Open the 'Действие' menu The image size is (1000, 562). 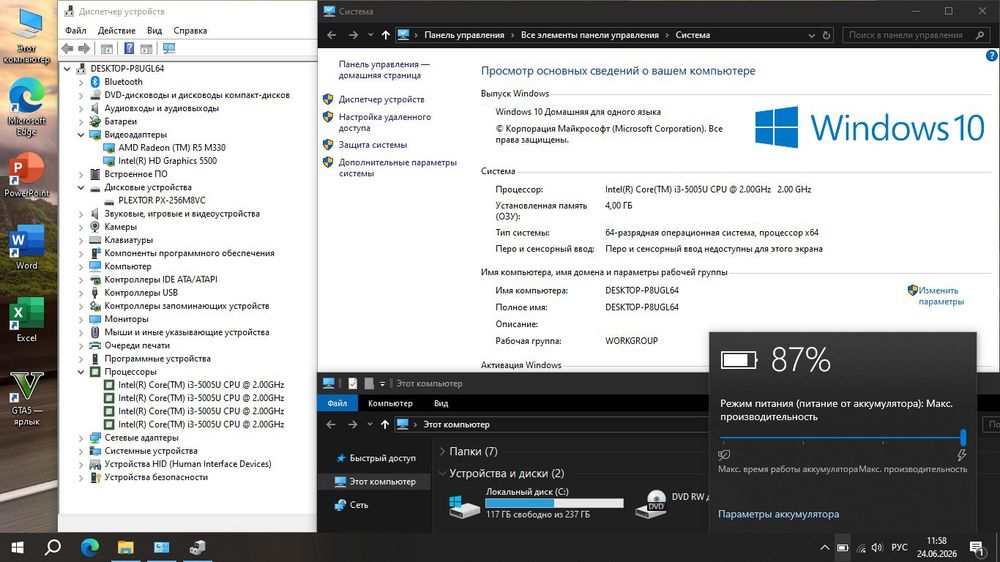pyautogui.click(x=116, y=31)
